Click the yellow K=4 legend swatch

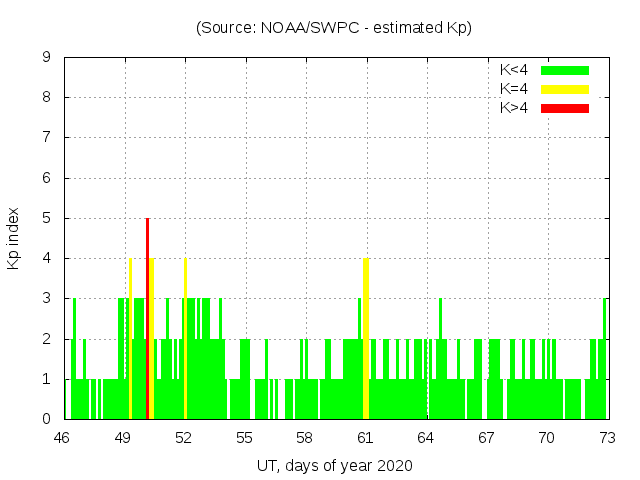click(x=565, y=89)
